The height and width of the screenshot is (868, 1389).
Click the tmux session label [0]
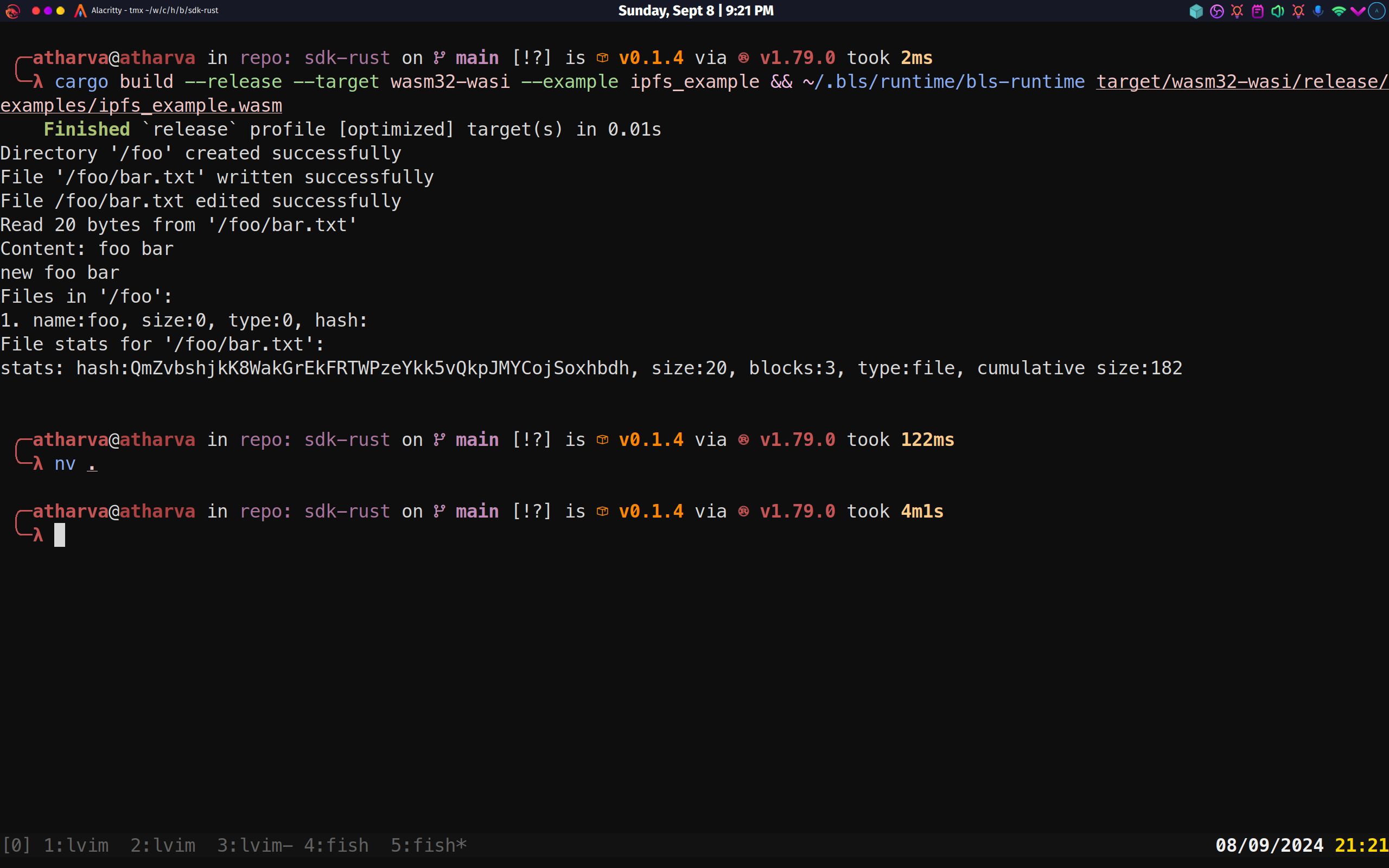point(16,845)
